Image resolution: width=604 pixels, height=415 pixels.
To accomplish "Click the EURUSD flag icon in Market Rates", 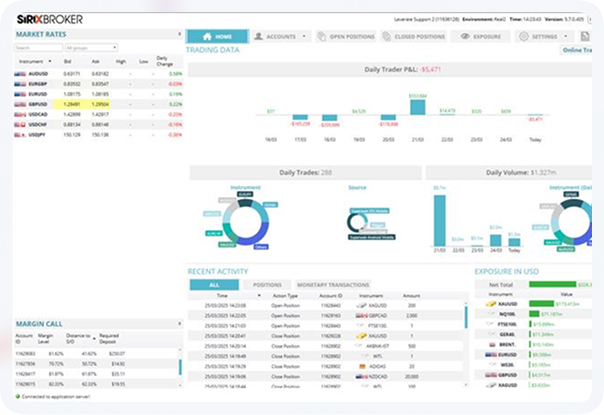I will 20,94.
